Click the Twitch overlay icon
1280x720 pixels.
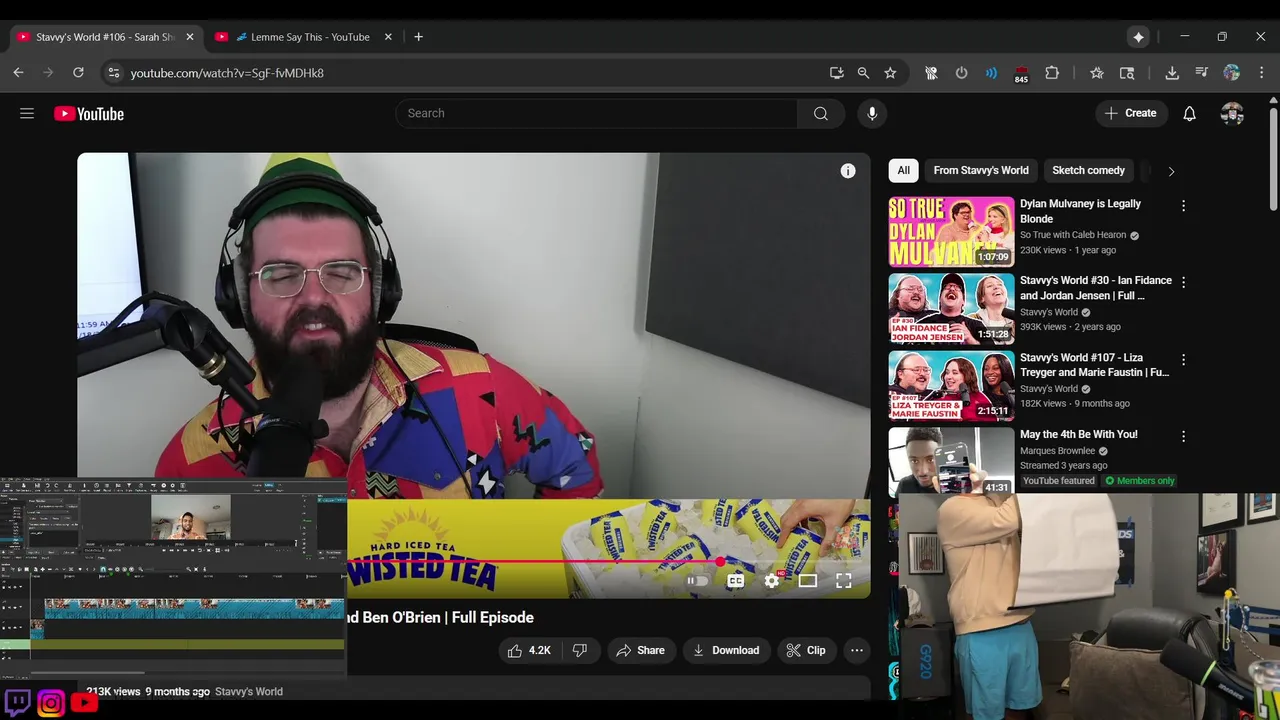click(18, 702)
